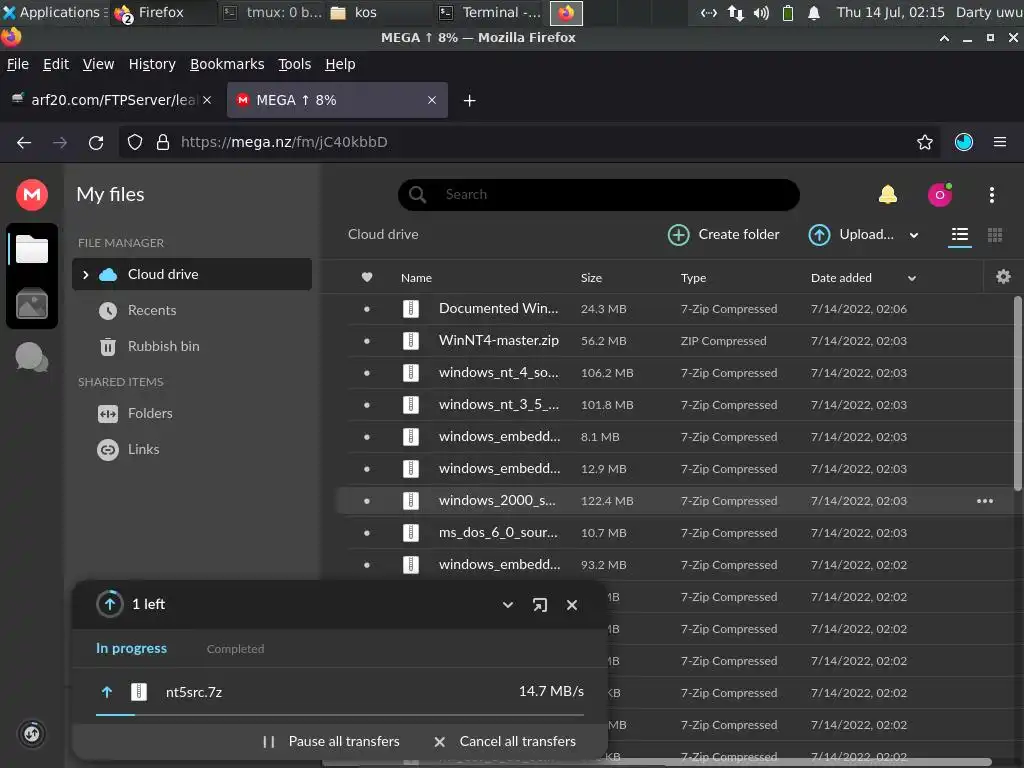Open a new Firefox tab
Viewport: 1024px width, 768px height.
point(469,101)
